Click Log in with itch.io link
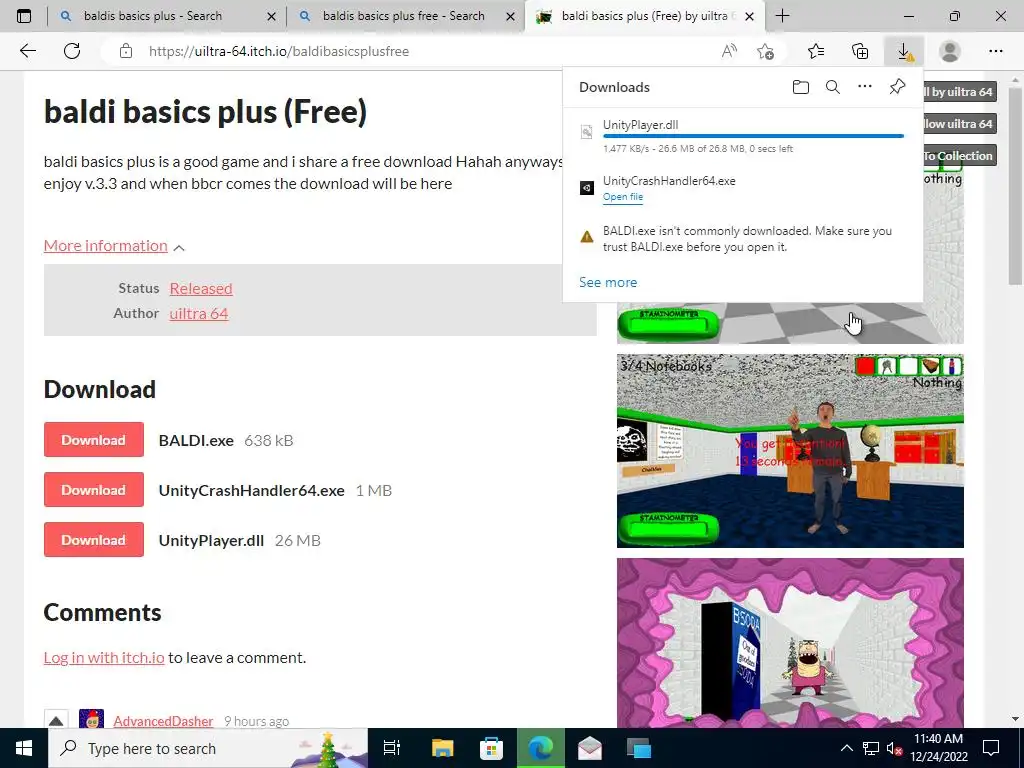 104,658
